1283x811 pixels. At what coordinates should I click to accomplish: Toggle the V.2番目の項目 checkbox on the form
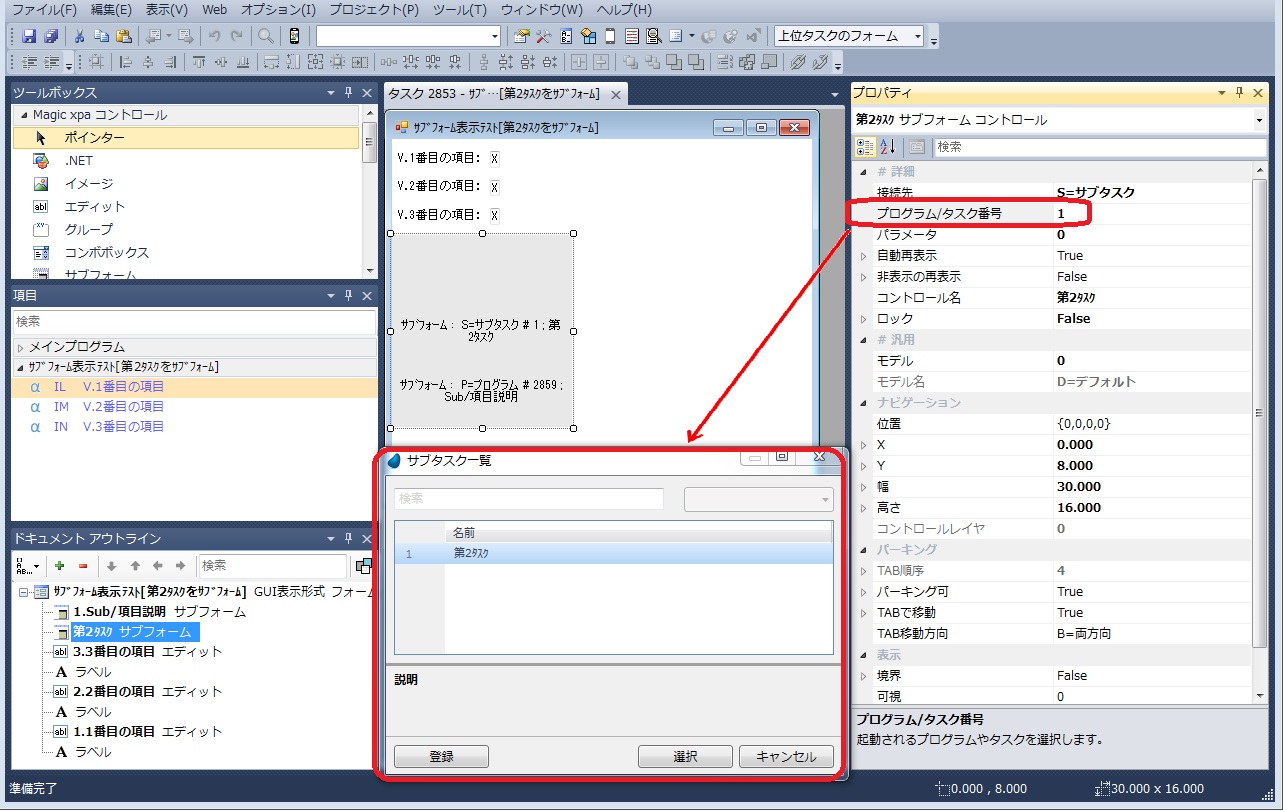(x=494, y=186)
